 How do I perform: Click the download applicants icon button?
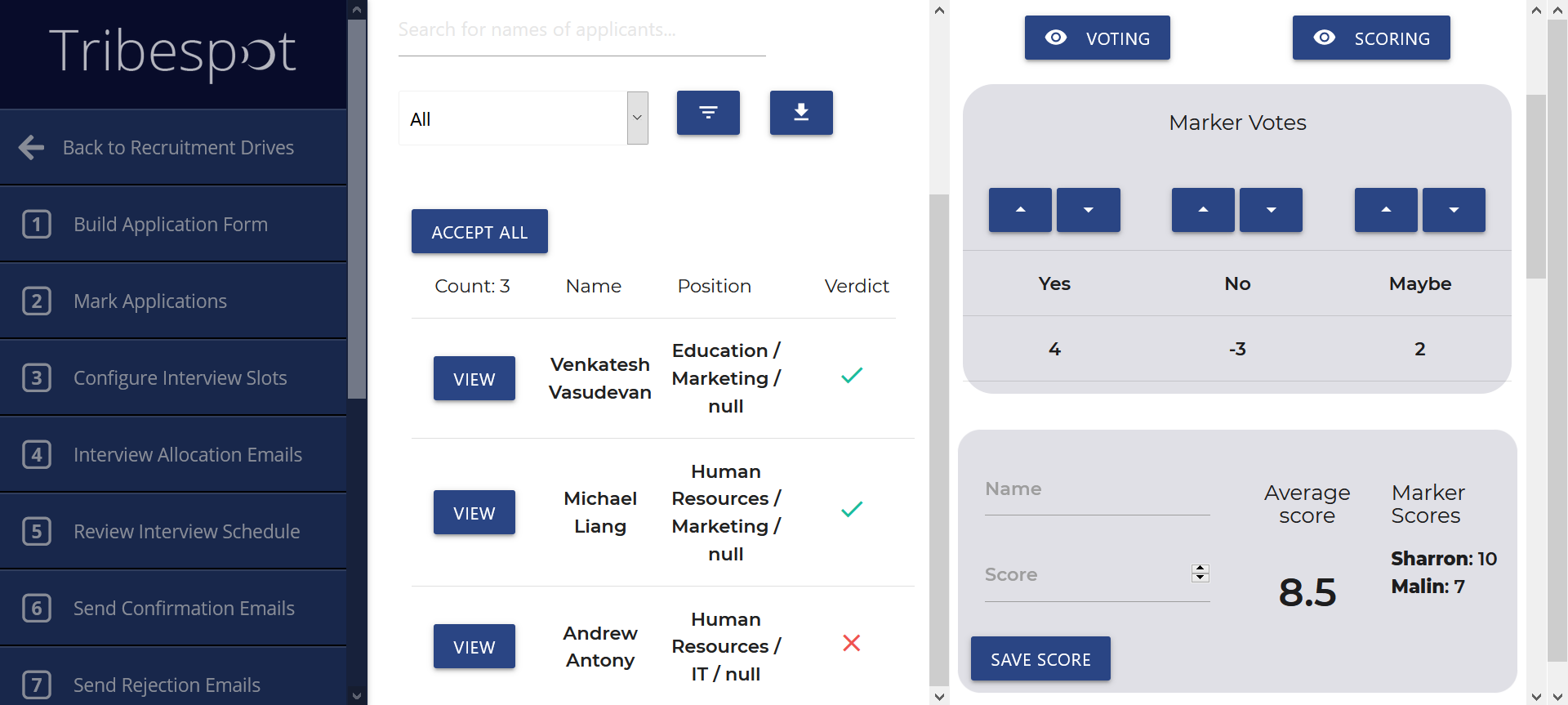pyautogui.click(x=801, y=113)
